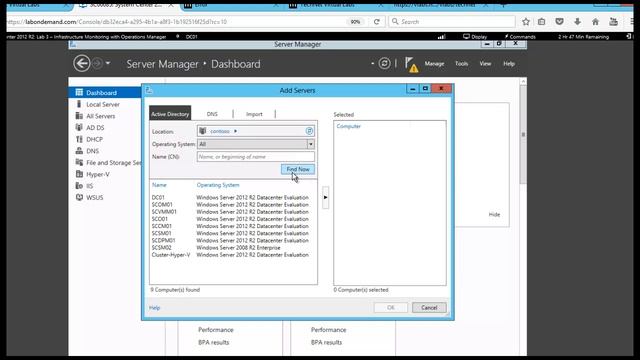Click the Server Manager back arrow
The height and width of the screenshot is (360, 640).
pos(82,64)
